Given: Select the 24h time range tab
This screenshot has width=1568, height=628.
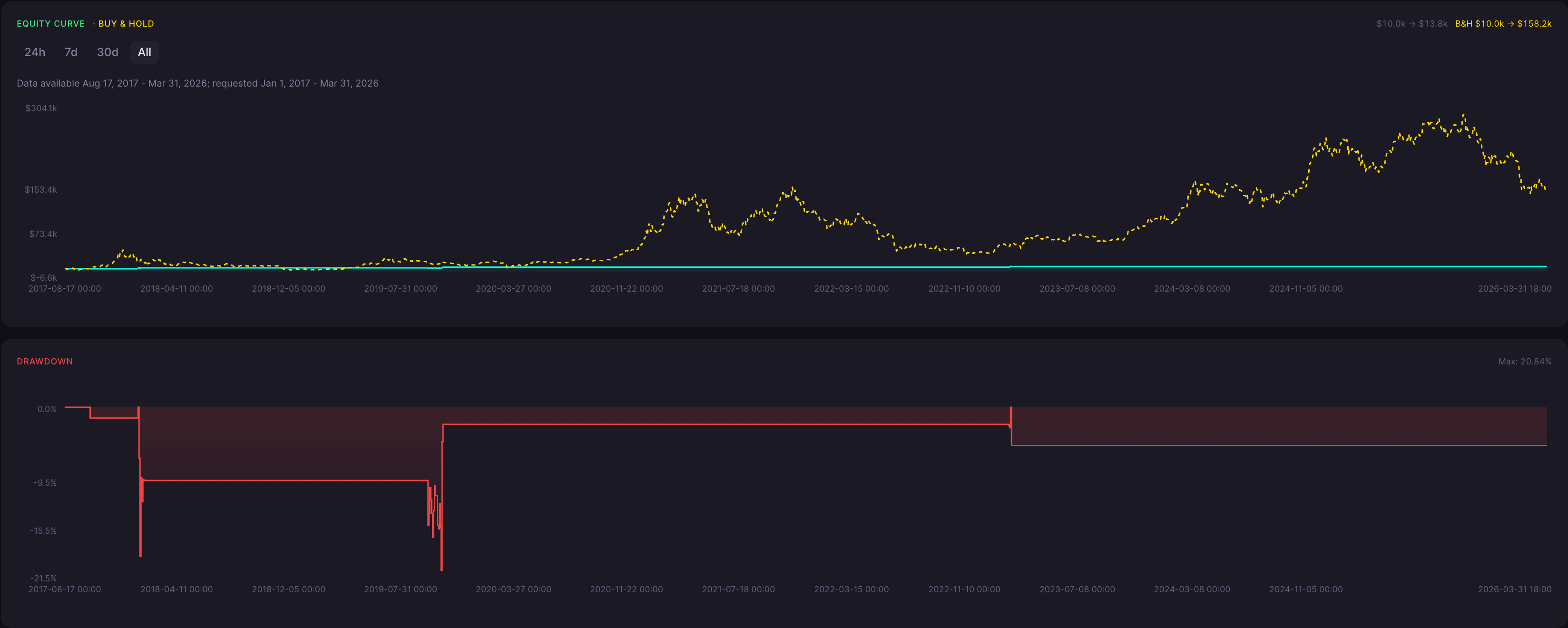Looking at the screenshot, I should point(35,52).
